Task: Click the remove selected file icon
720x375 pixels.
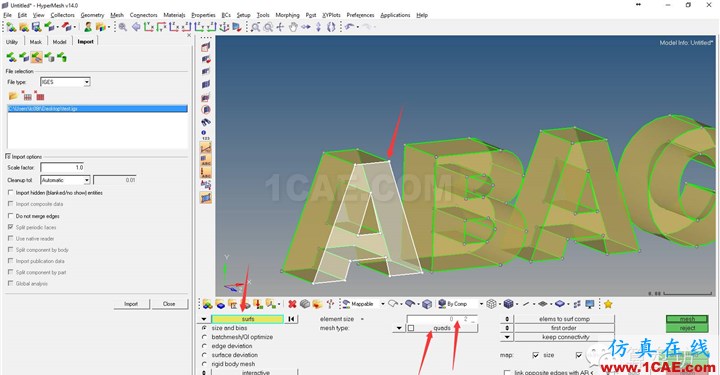Action: 27,96
